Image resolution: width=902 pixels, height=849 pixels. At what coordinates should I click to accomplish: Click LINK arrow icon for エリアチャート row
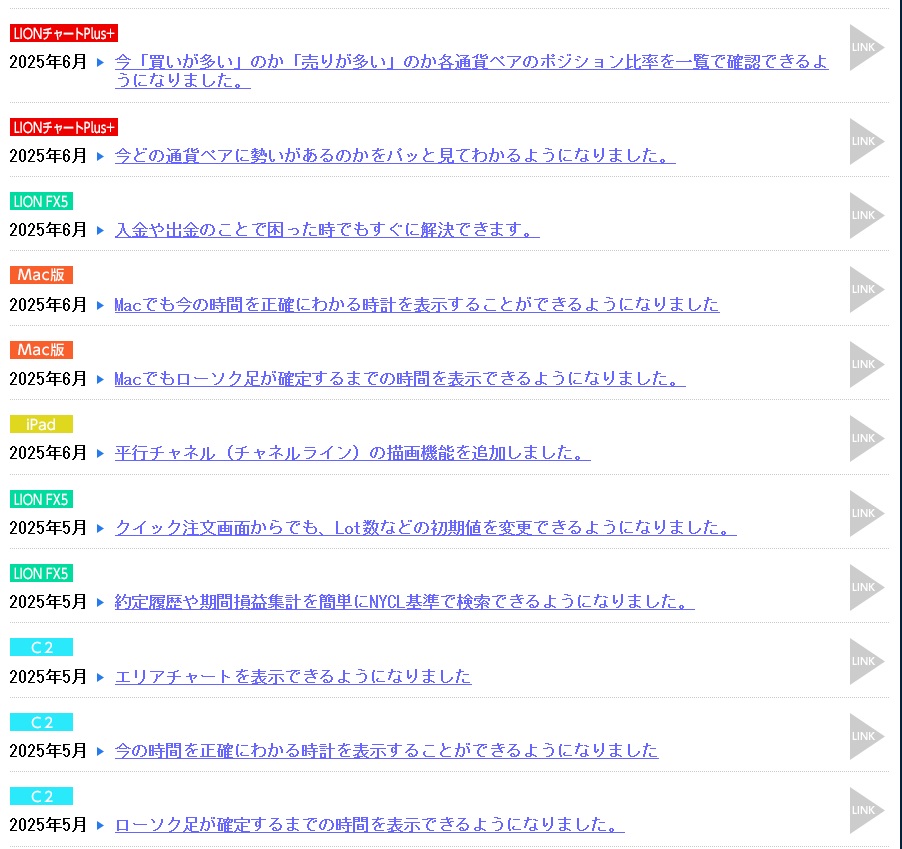(866, 661)
